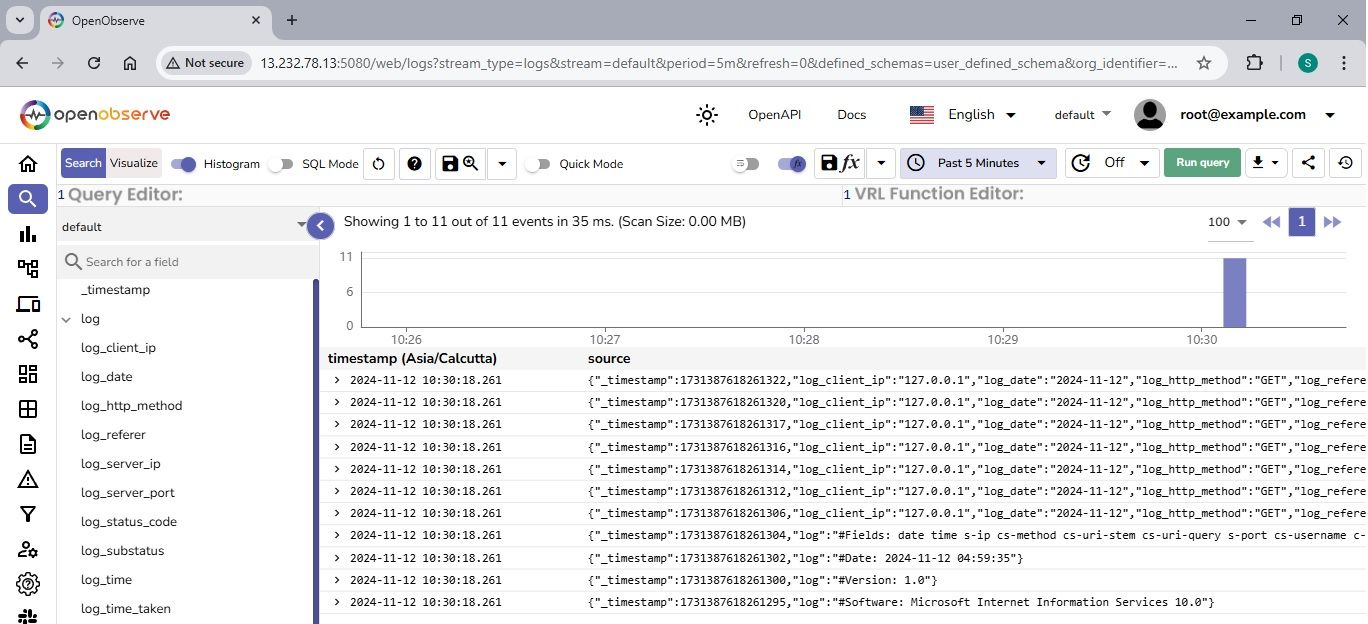Viewport: 1368px width, 624px height.
Task: Click the share link icon near Run query
Action: coord(1309,163)
